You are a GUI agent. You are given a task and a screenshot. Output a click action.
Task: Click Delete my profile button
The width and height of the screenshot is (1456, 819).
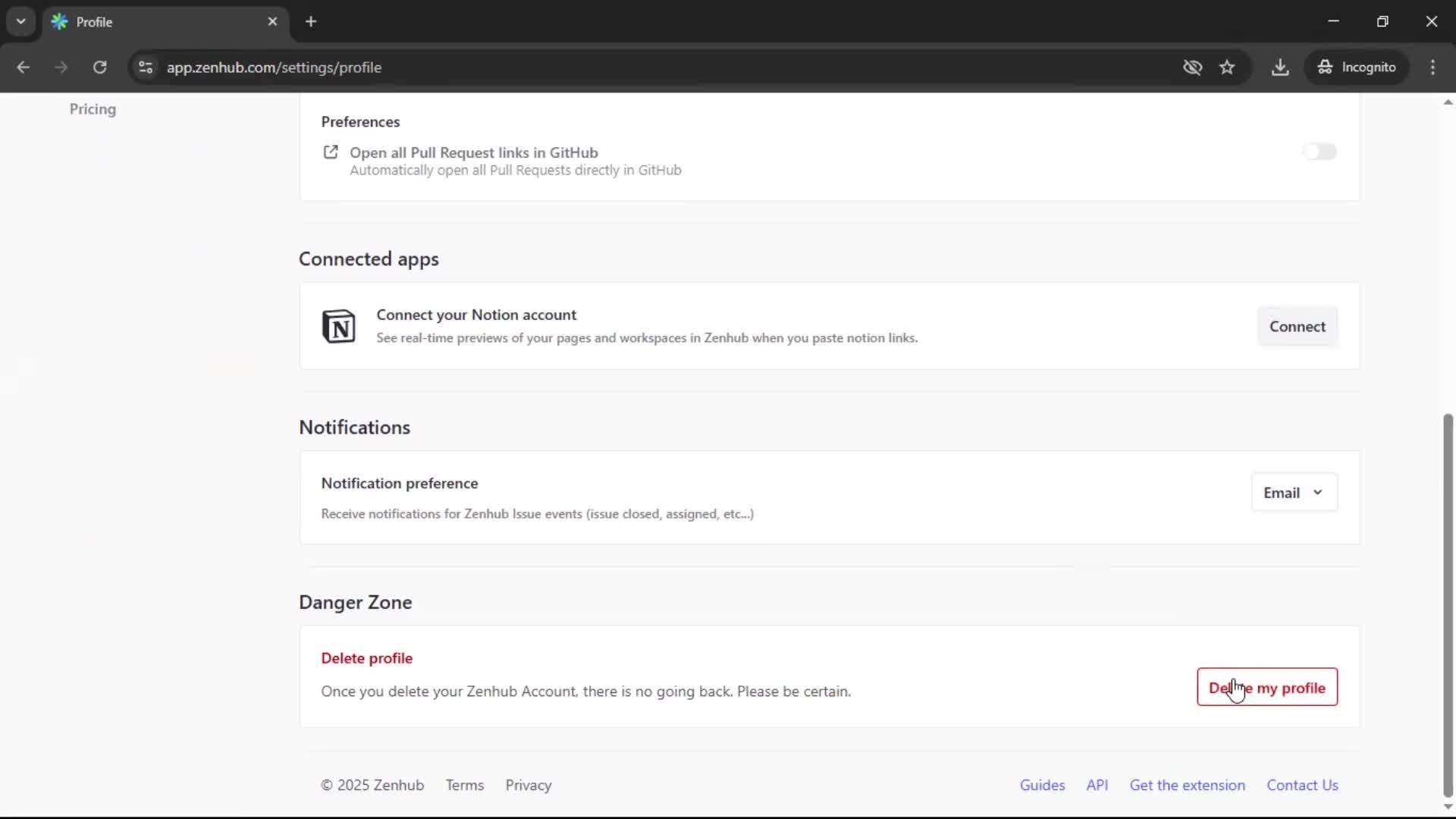pyautogui.click(x=1267, y=687)
